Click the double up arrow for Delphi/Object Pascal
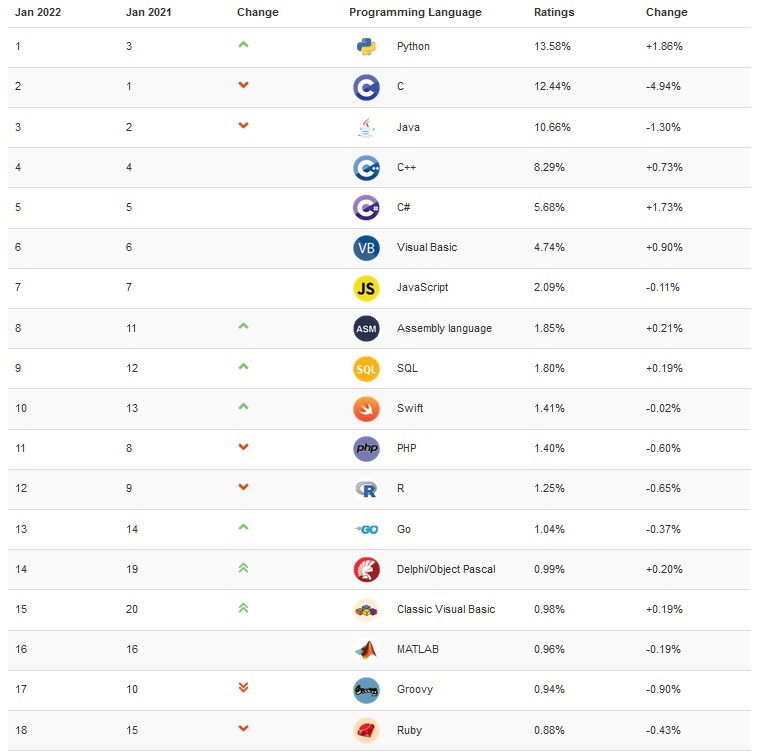The width and height of the screenshot is (757, 752). [243, 568]
